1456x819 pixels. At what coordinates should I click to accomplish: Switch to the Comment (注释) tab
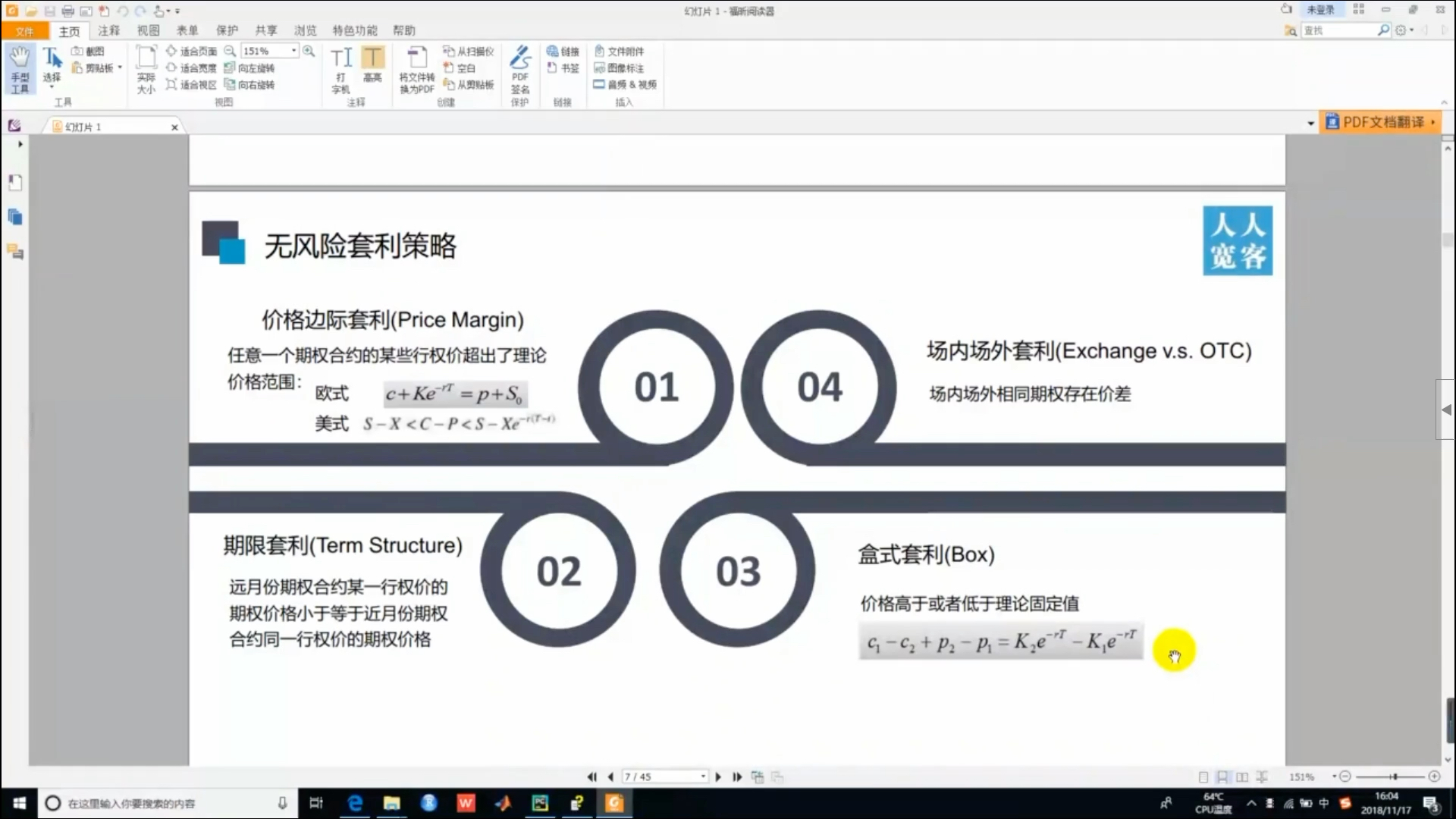[x=108, y=30]
